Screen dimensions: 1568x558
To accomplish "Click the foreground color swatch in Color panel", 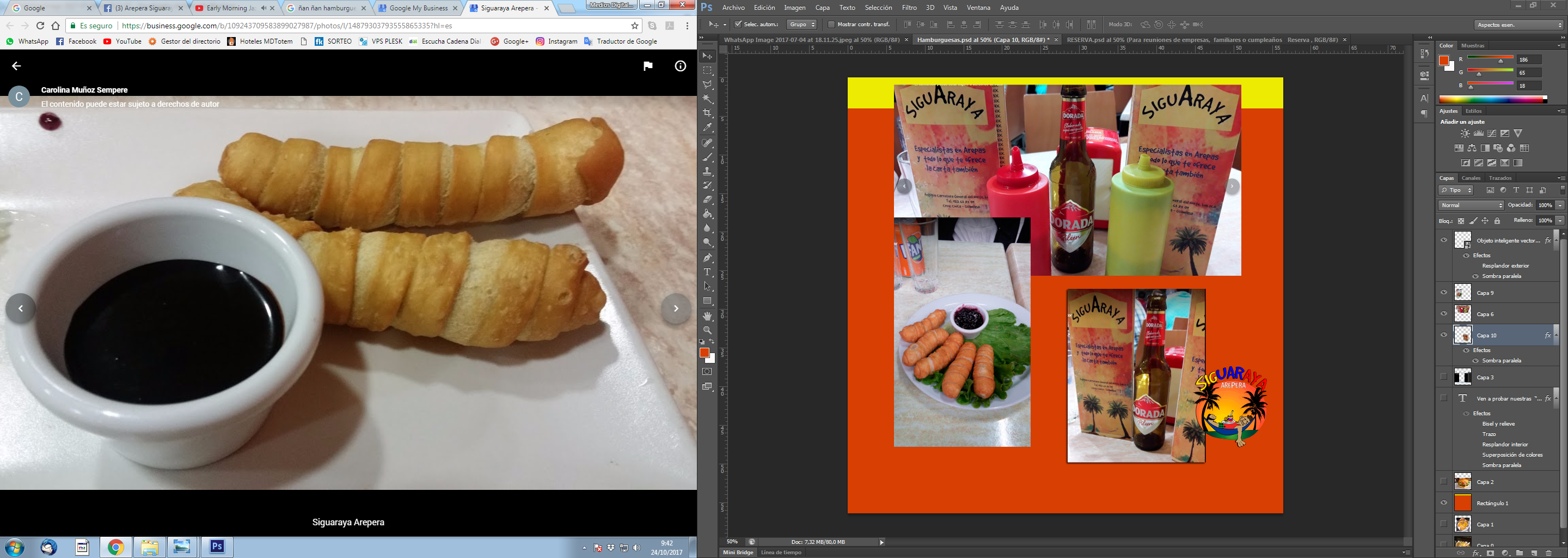I will (x=1444, y=60).
